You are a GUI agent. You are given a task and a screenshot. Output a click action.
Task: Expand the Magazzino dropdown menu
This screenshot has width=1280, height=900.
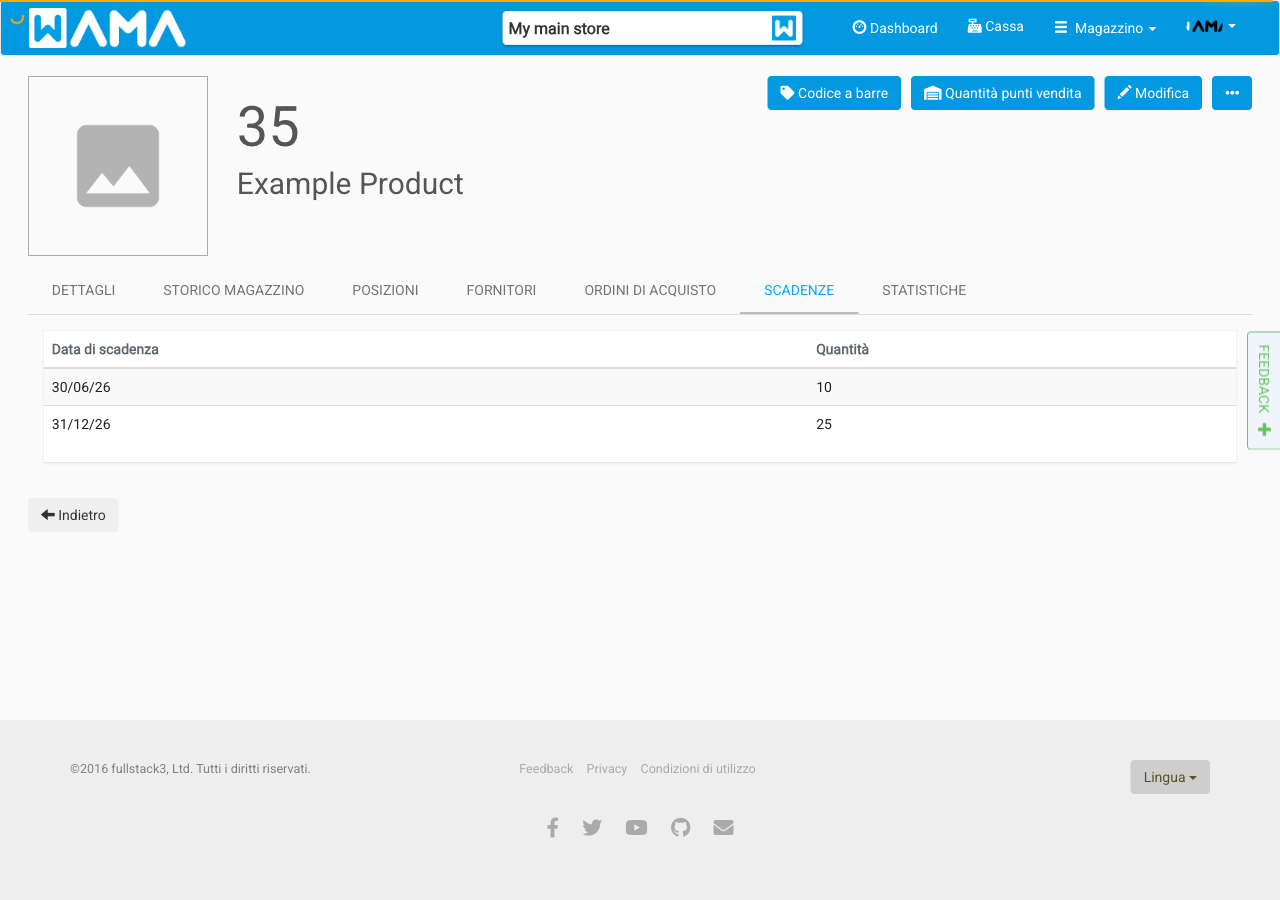pyautogui.click(x=1105, y=28)
